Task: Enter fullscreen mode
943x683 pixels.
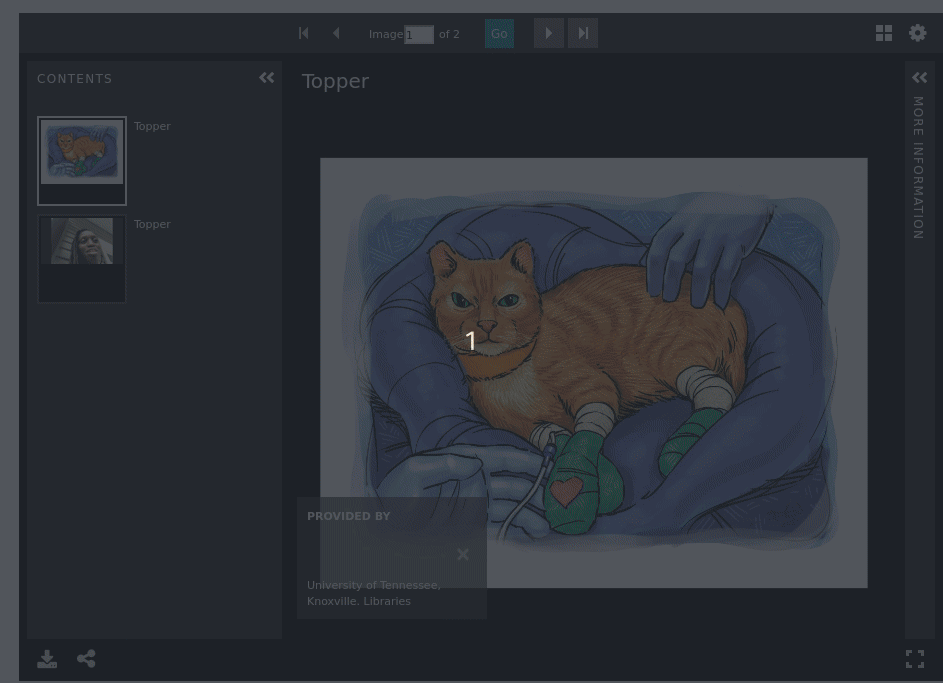Action: click(x=915, y=659)
